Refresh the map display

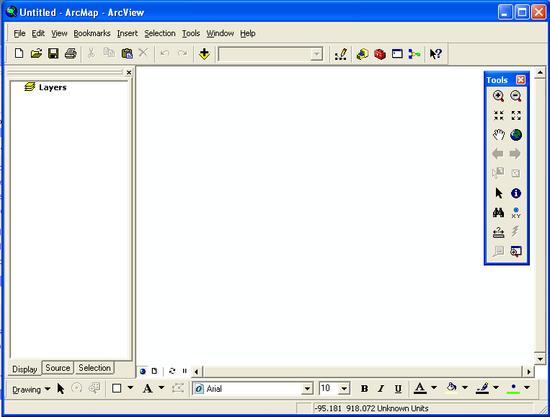pyautogui.click(x=172, y=371)
